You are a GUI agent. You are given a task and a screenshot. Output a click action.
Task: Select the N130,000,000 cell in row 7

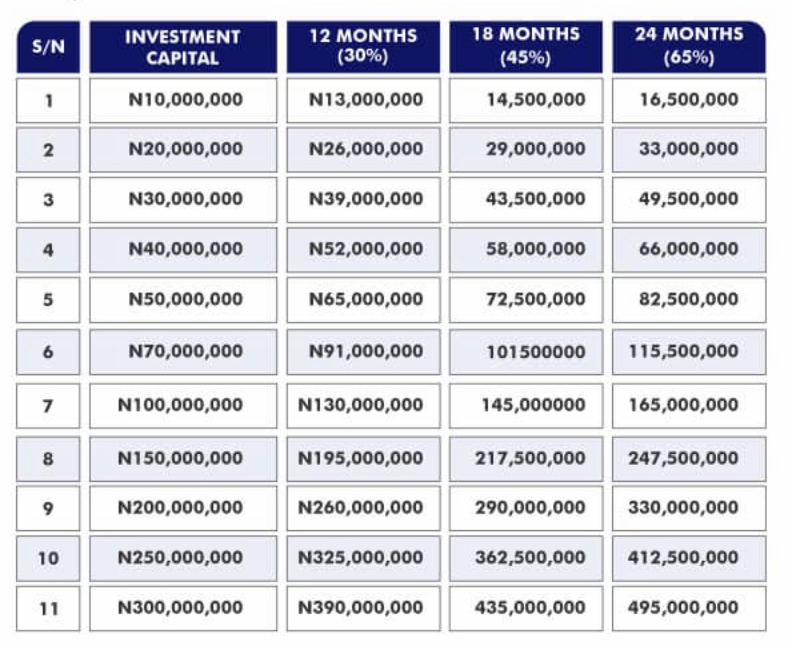click(363, 406)
